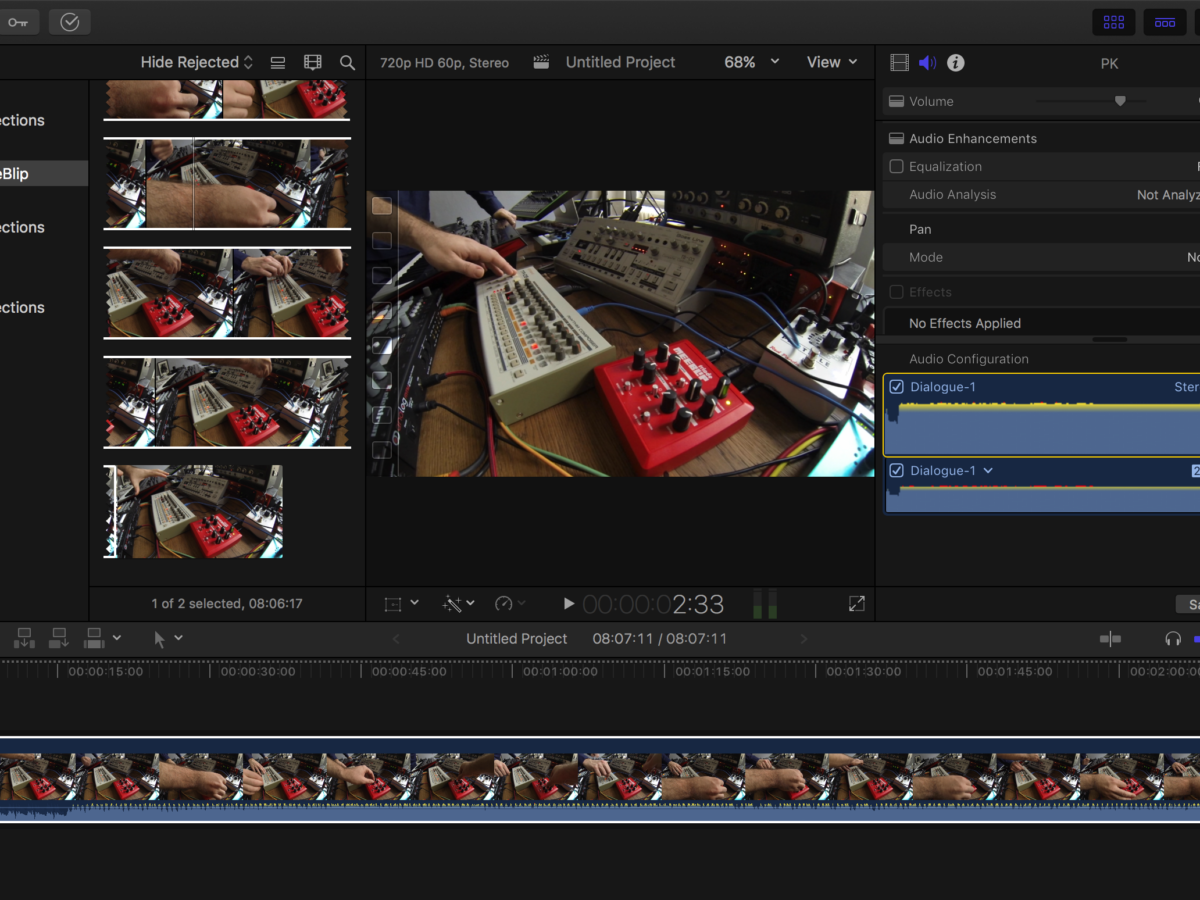1200x900 pixels.
Task: Select the bottom clip thumbnail in browser
Action: pyautogui.click(x=194, y=511)
